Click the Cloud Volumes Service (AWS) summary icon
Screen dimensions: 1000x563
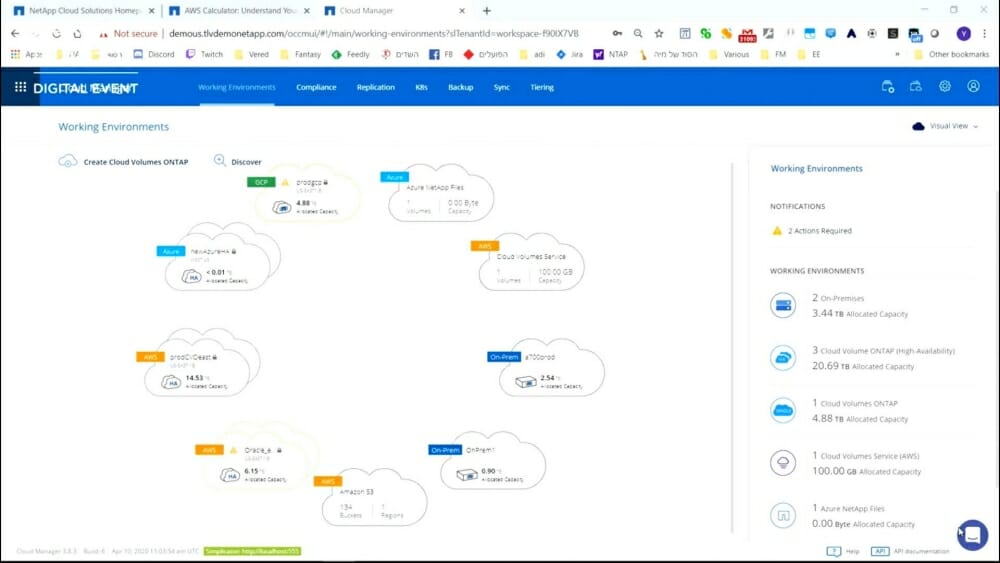click(783, 463)
